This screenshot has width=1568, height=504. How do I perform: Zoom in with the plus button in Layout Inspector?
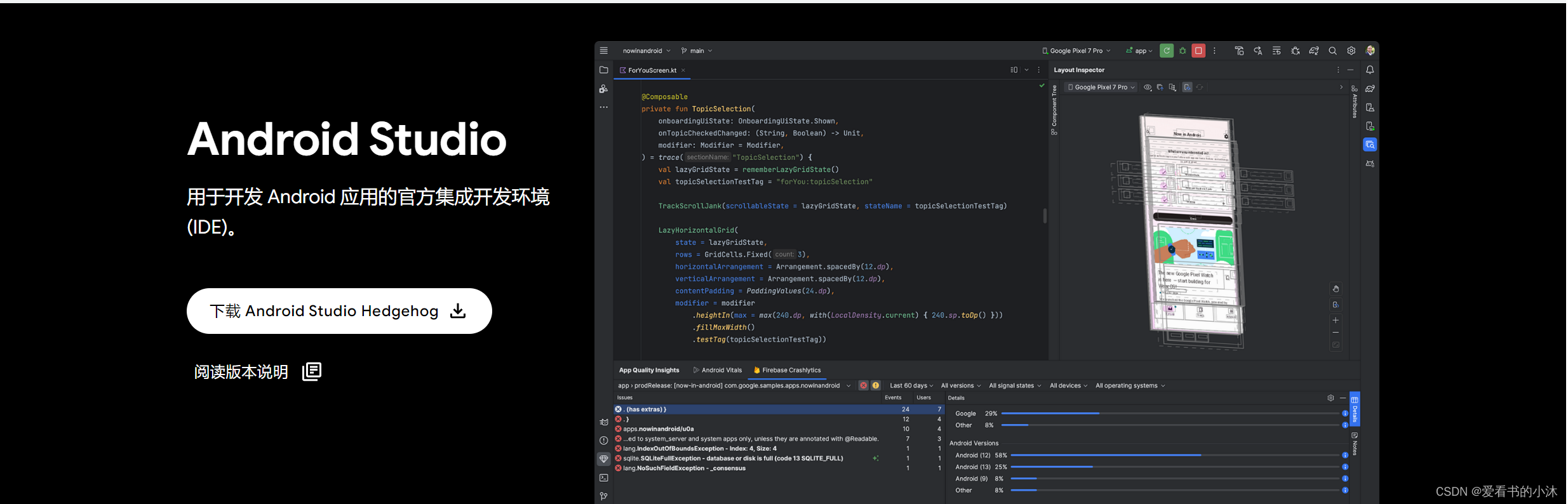click(x=1336, y=320)
